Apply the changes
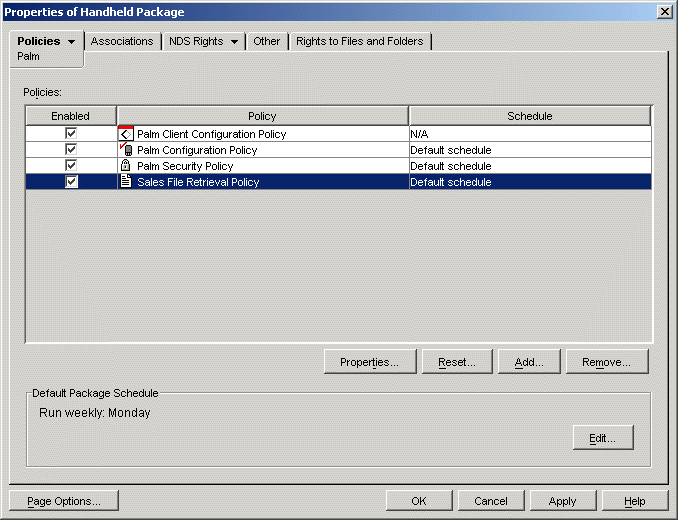Screen dimensions: 678x520 [x=563, y=501]
